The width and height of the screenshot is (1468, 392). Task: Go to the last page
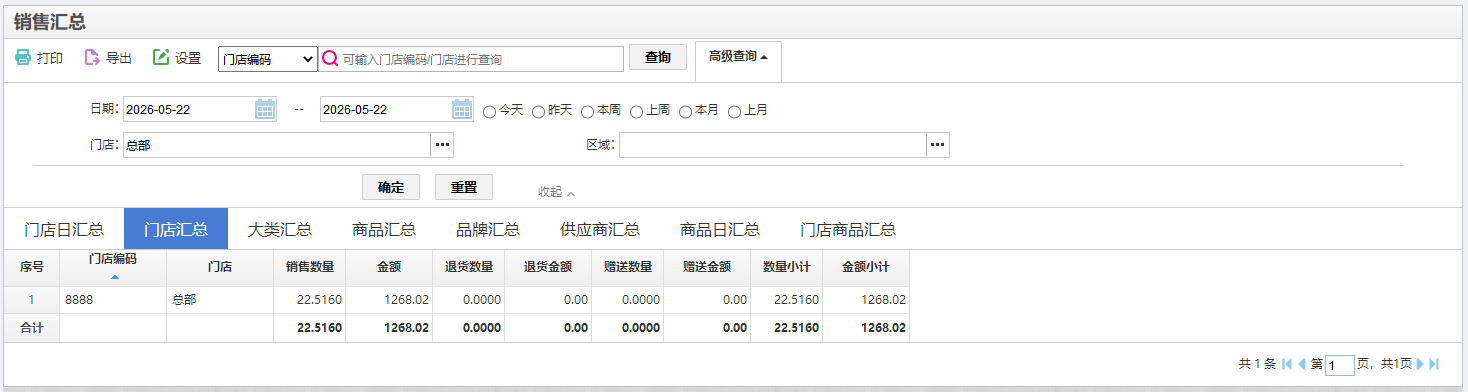(x=1435, y=364)
